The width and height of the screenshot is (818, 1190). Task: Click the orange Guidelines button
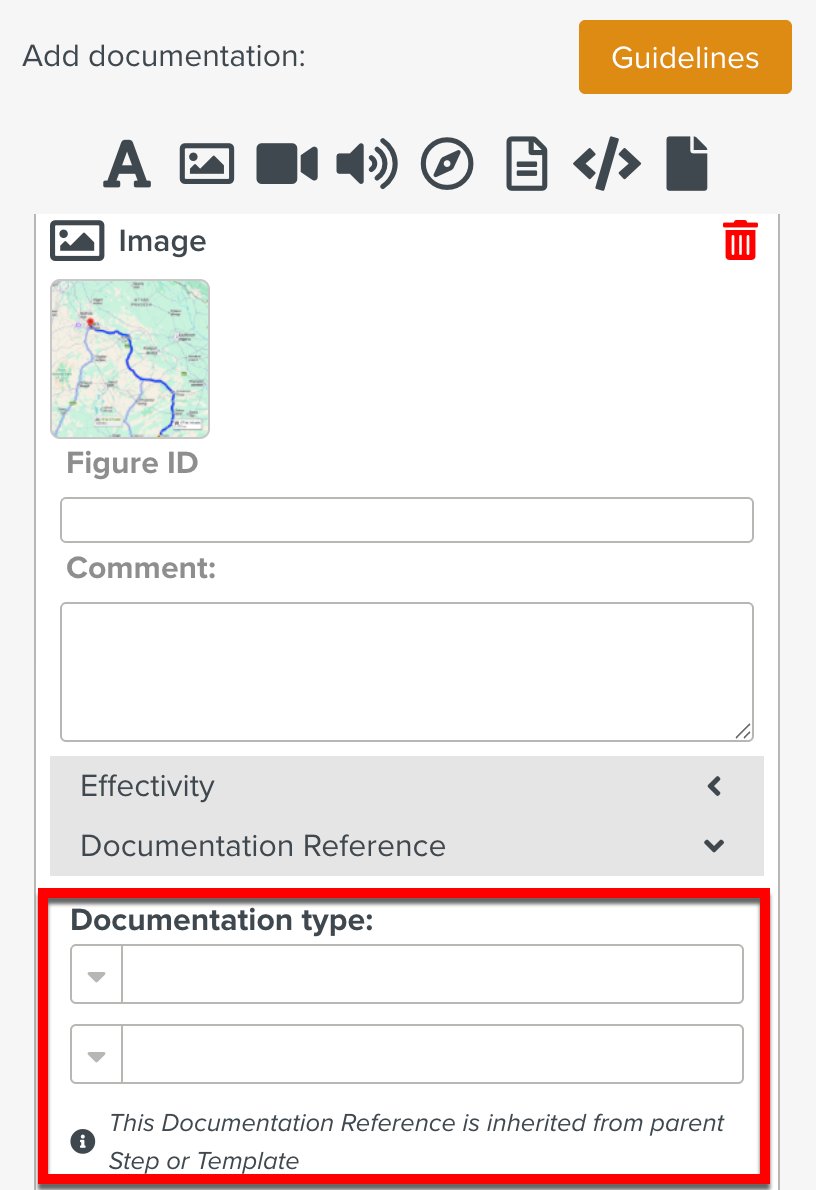point(685,57)
